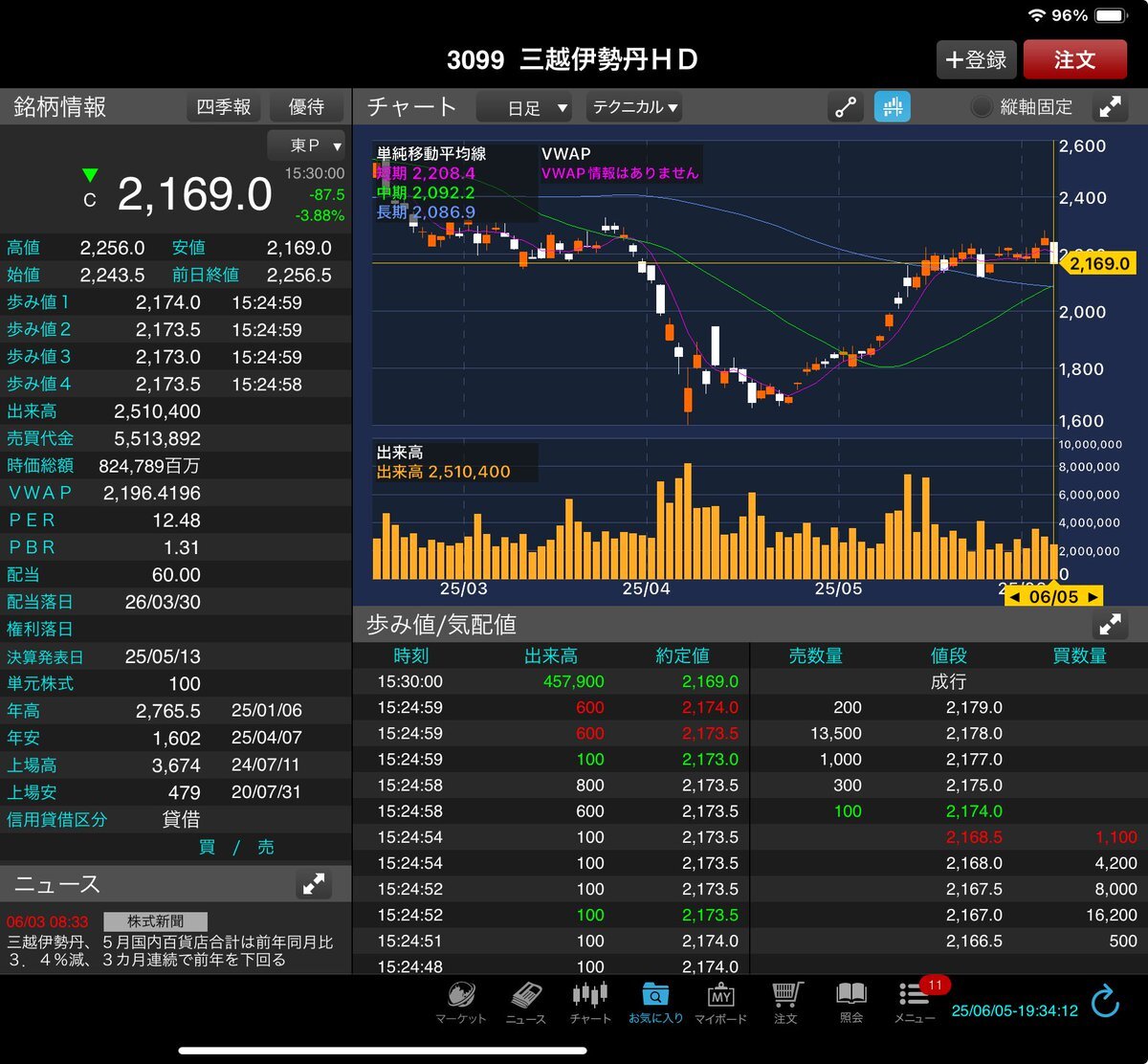Image resolution: width=1148 pixels, height=1064 pixels.
Task: Tap the 信用貸借区分 貸借 row
Action: click(x=175, y=820)
